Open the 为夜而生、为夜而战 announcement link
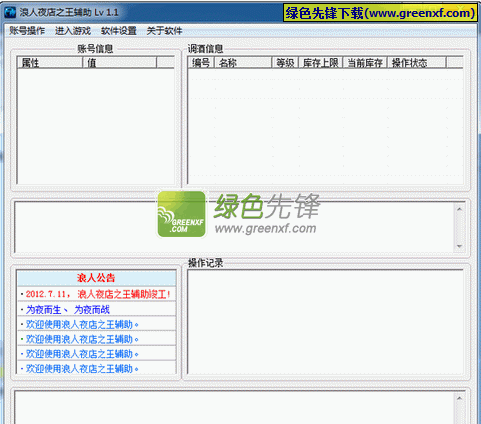Screen dimensions: 481x424 point(68,310)
